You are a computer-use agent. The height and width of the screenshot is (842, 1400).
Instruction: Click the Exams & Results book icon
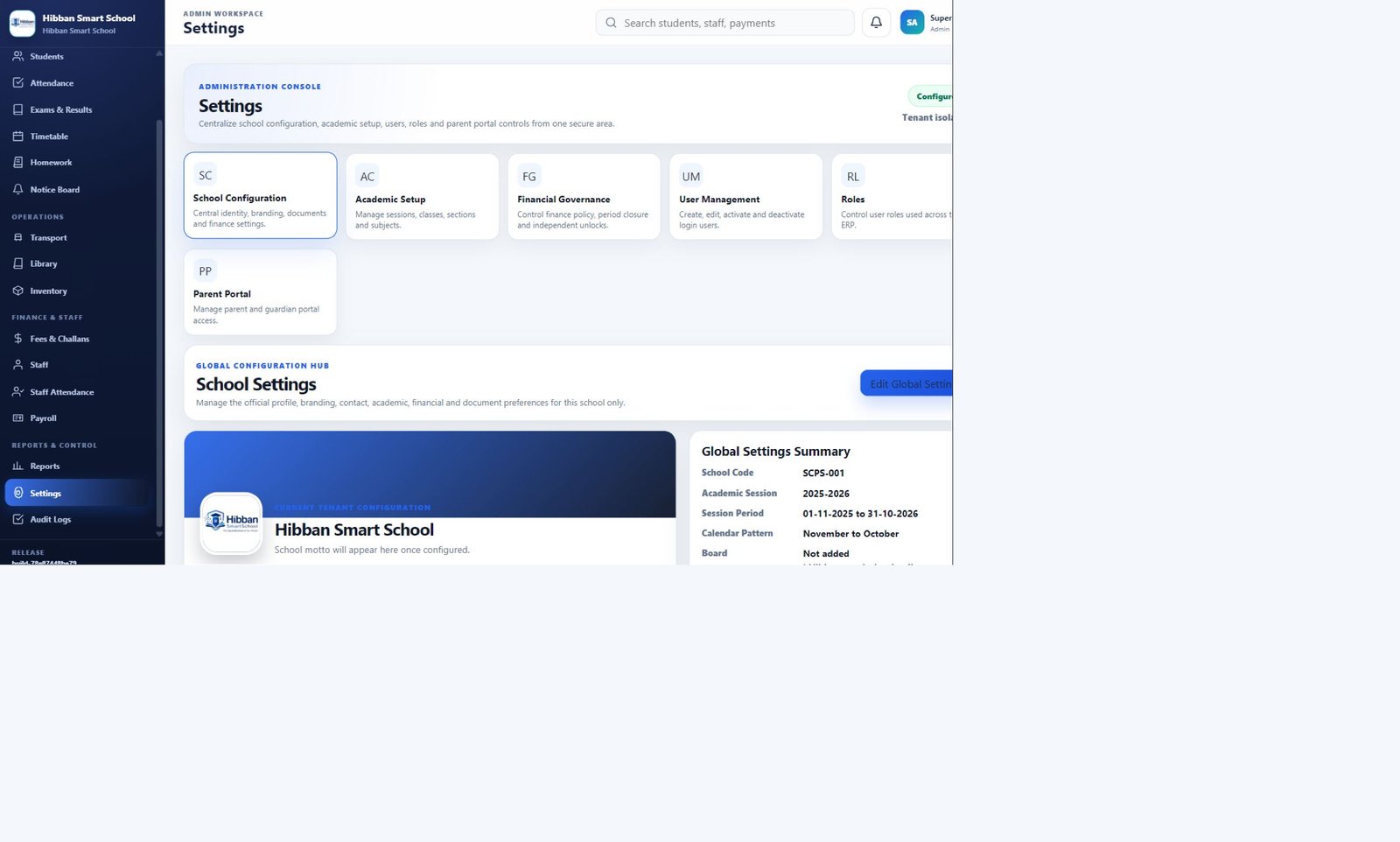coord(17,109)
